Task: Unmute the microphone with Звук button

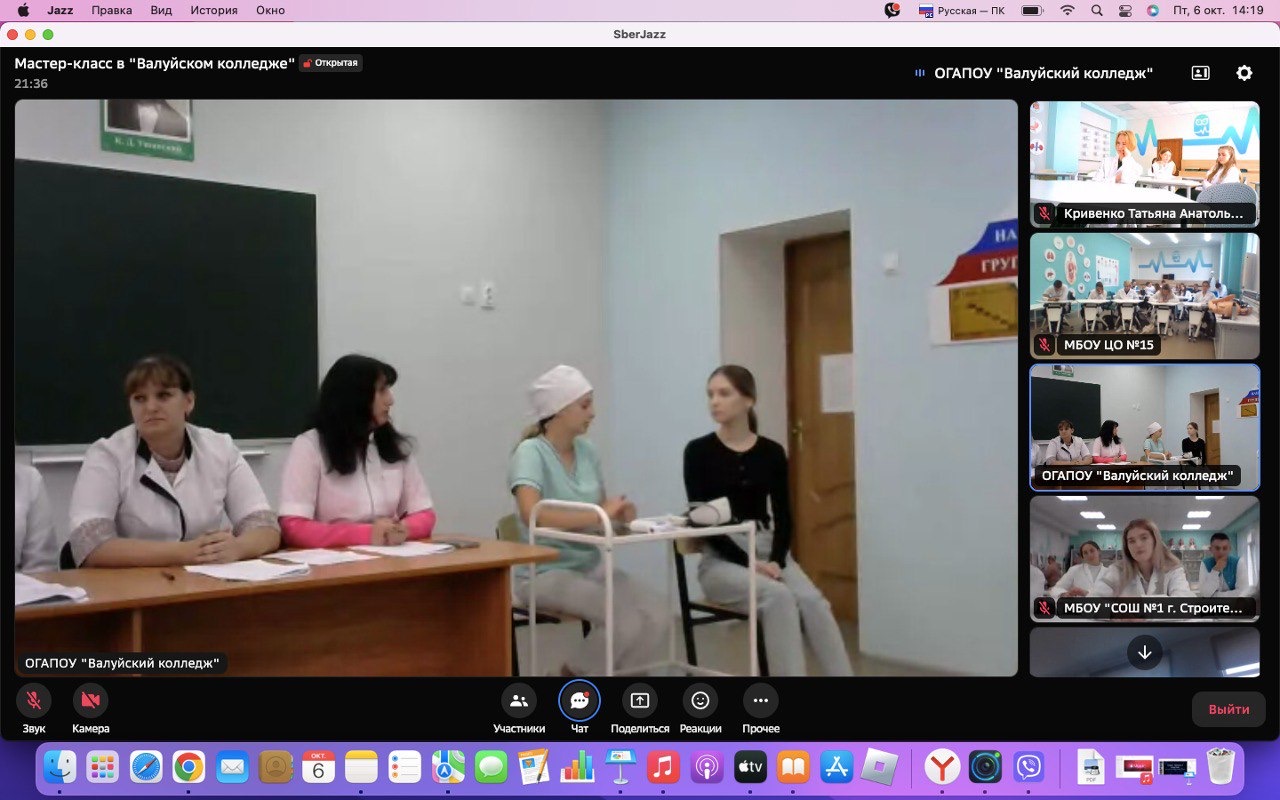Action: point(33,700)
